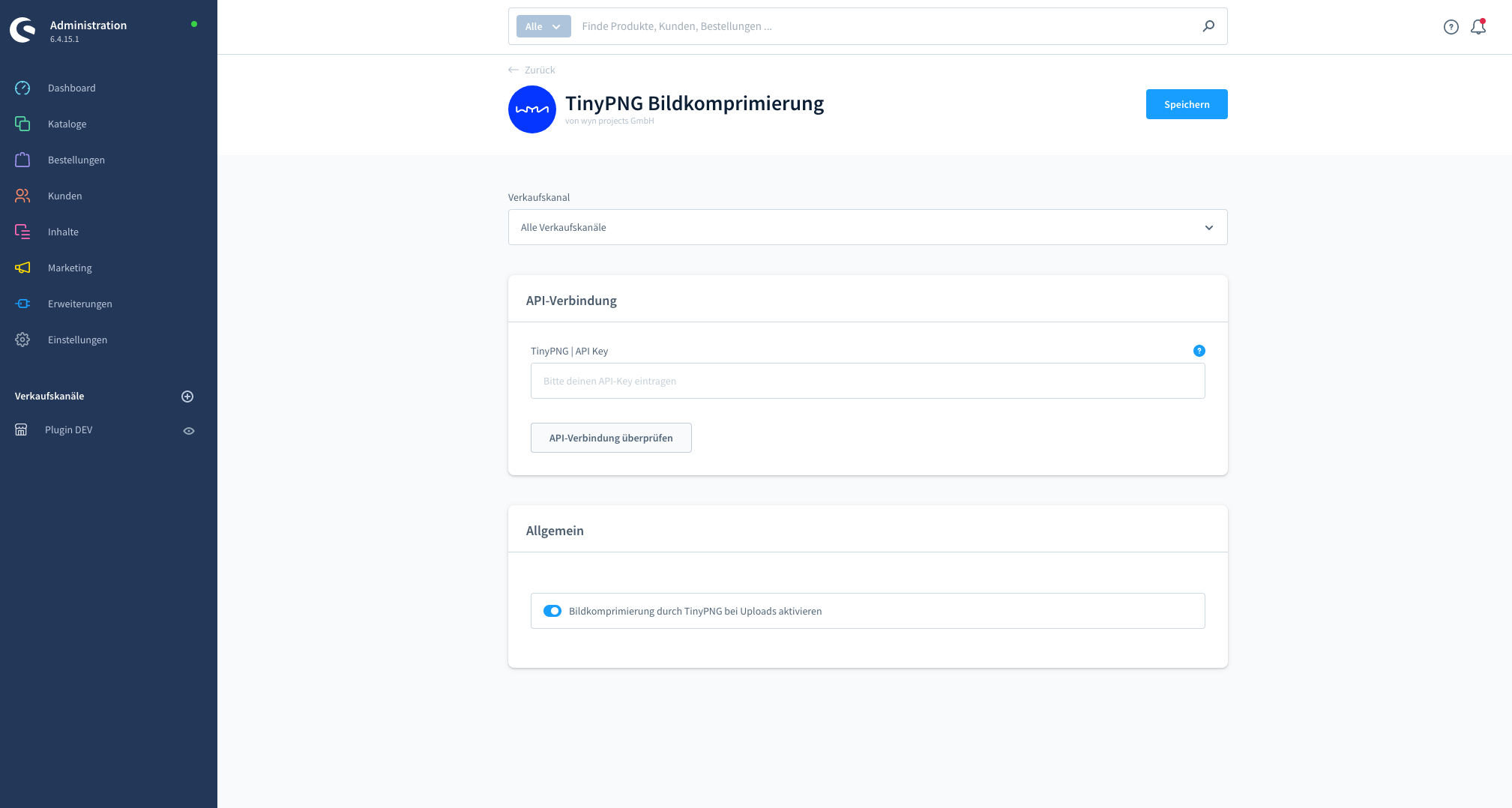Open notifications bell icon
Viewport: 1512px width, 808px height.
tap(1478, 27)
